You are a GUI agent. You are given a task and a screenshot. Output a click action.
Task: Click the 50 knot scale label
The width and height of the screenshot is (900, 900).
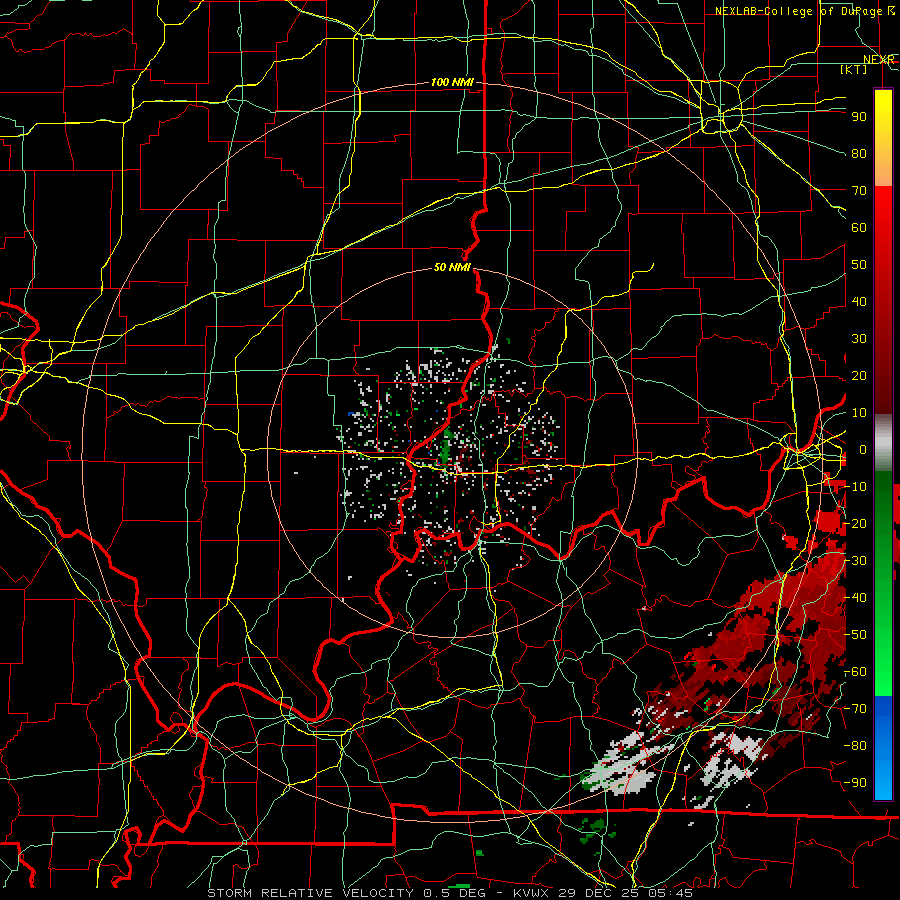tap(859, 265)
